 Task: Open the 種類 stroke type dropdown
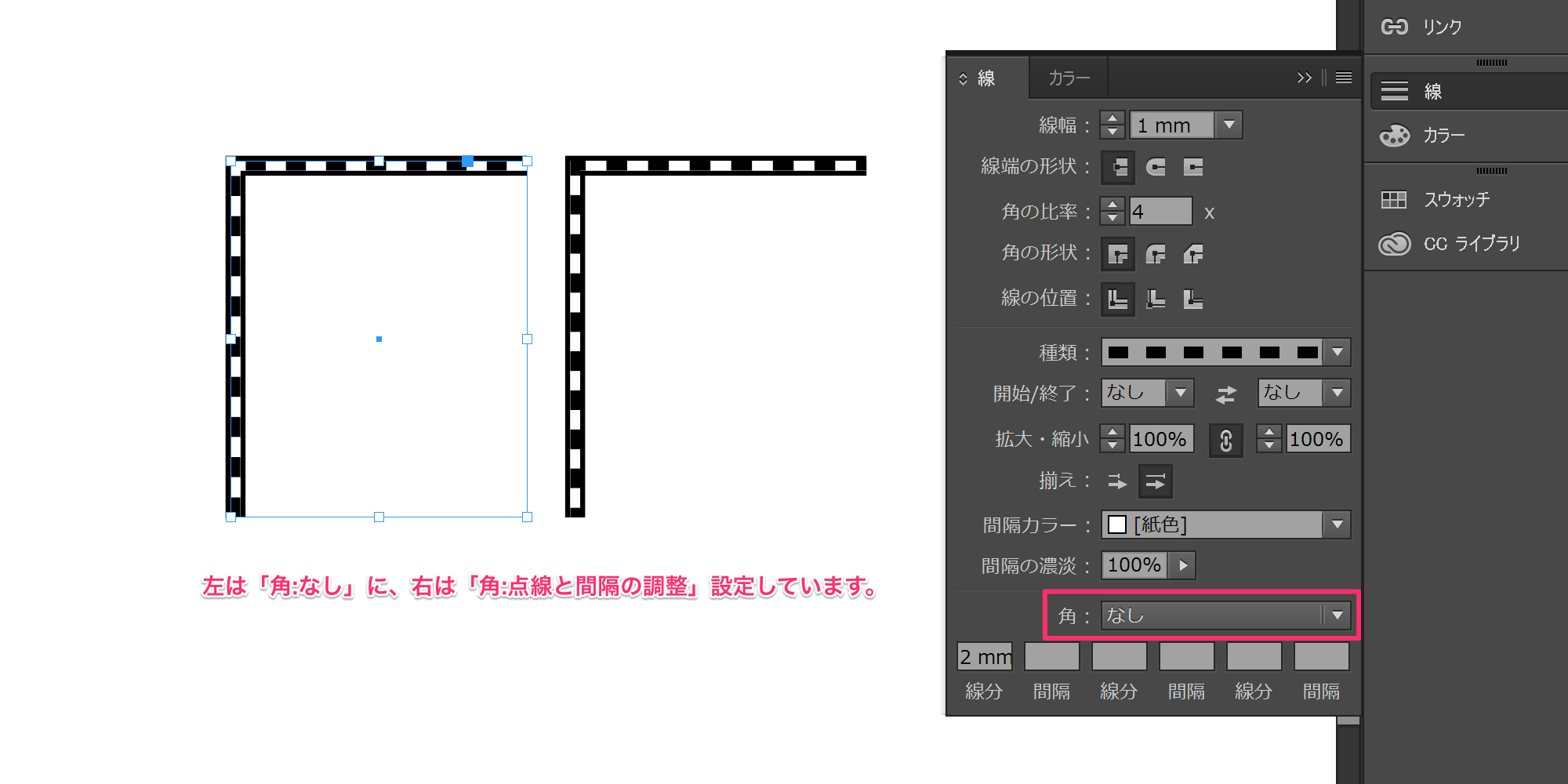pos(1338,352)
